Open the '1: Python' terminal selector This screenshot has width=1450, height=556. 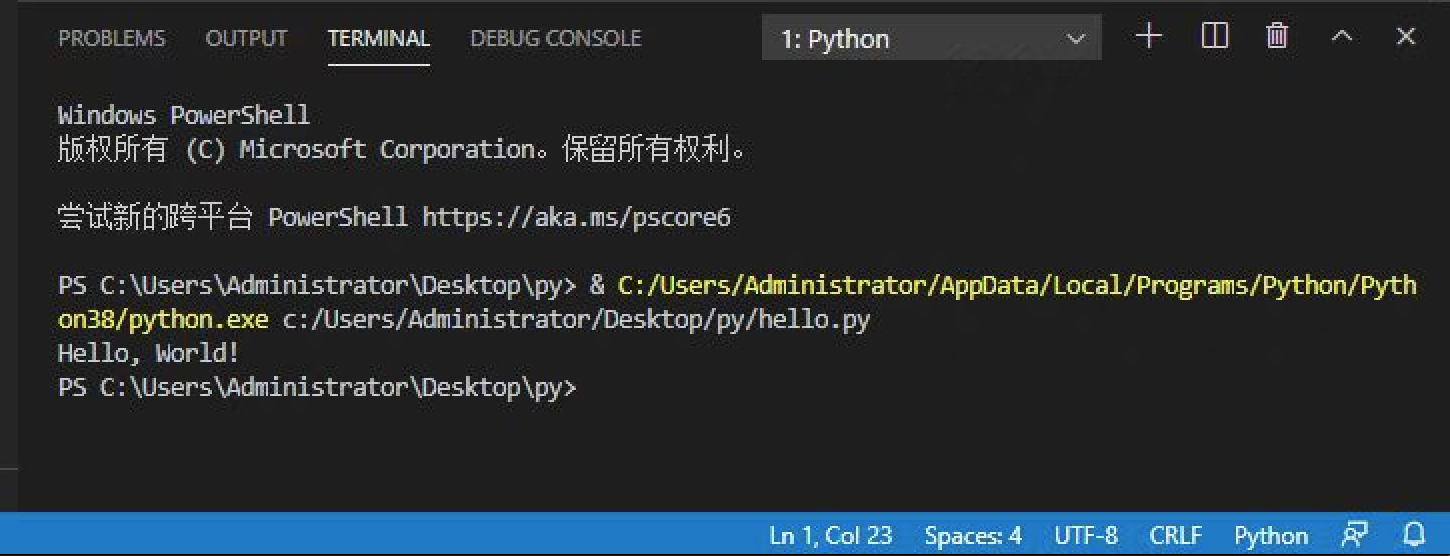click(x=931, y=38)
